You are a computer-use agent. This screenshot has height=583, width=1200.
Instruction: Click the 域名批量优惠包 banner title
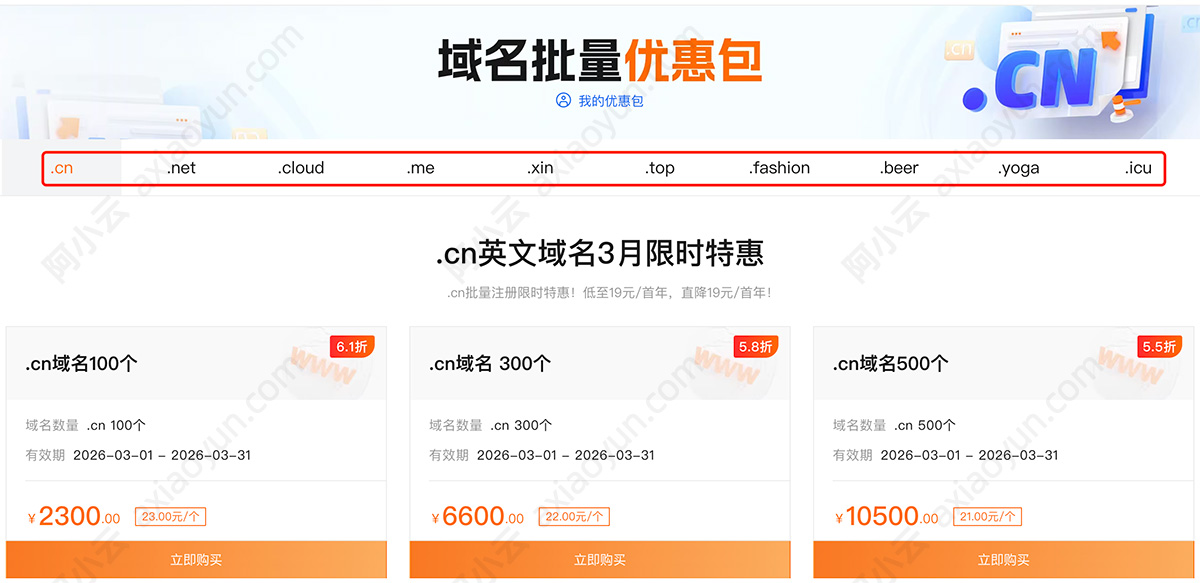coord(600,60)
